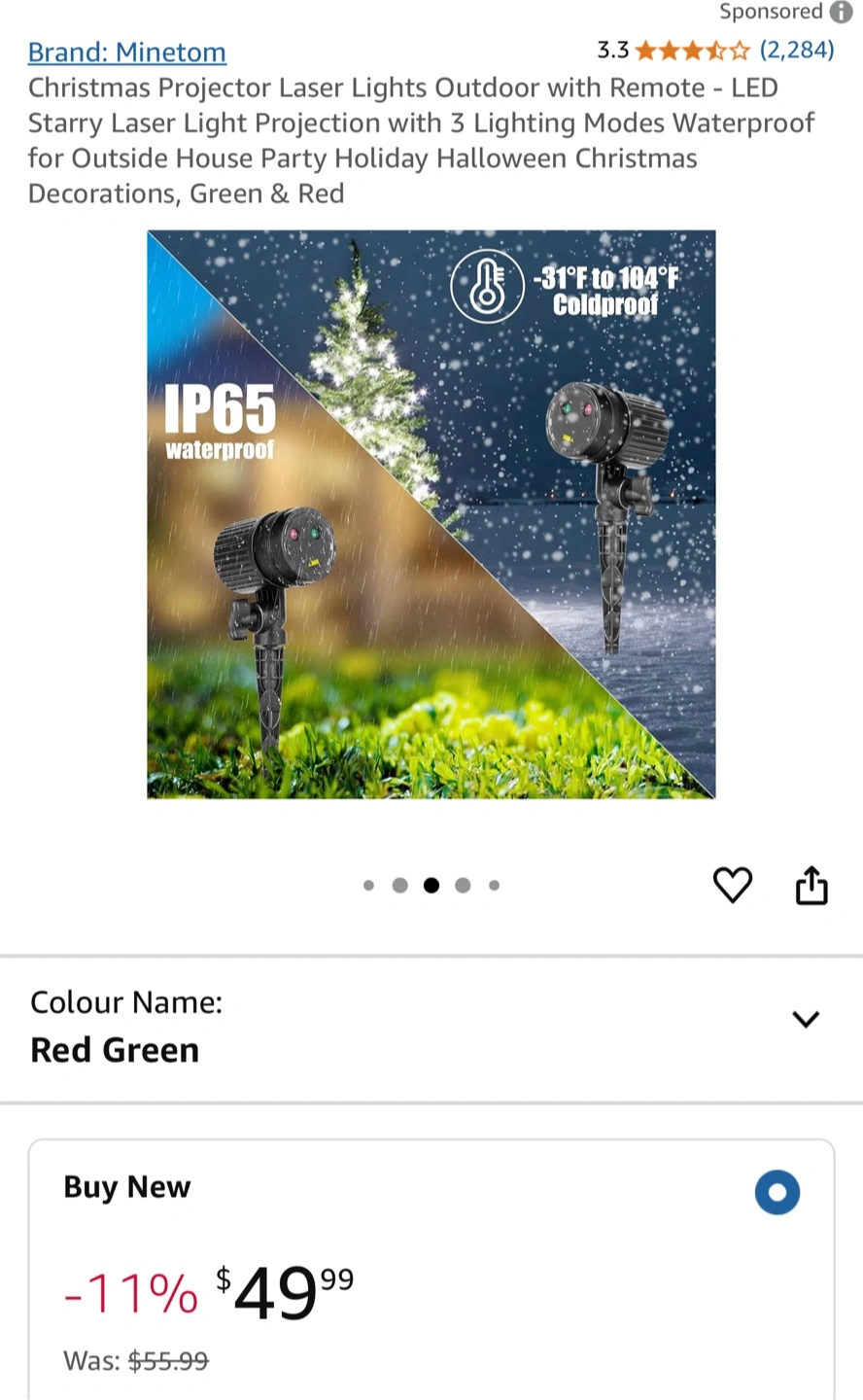Tap the product image to enlarge
Viewport: 863px width, 1400px height.
tap(431, 514)
